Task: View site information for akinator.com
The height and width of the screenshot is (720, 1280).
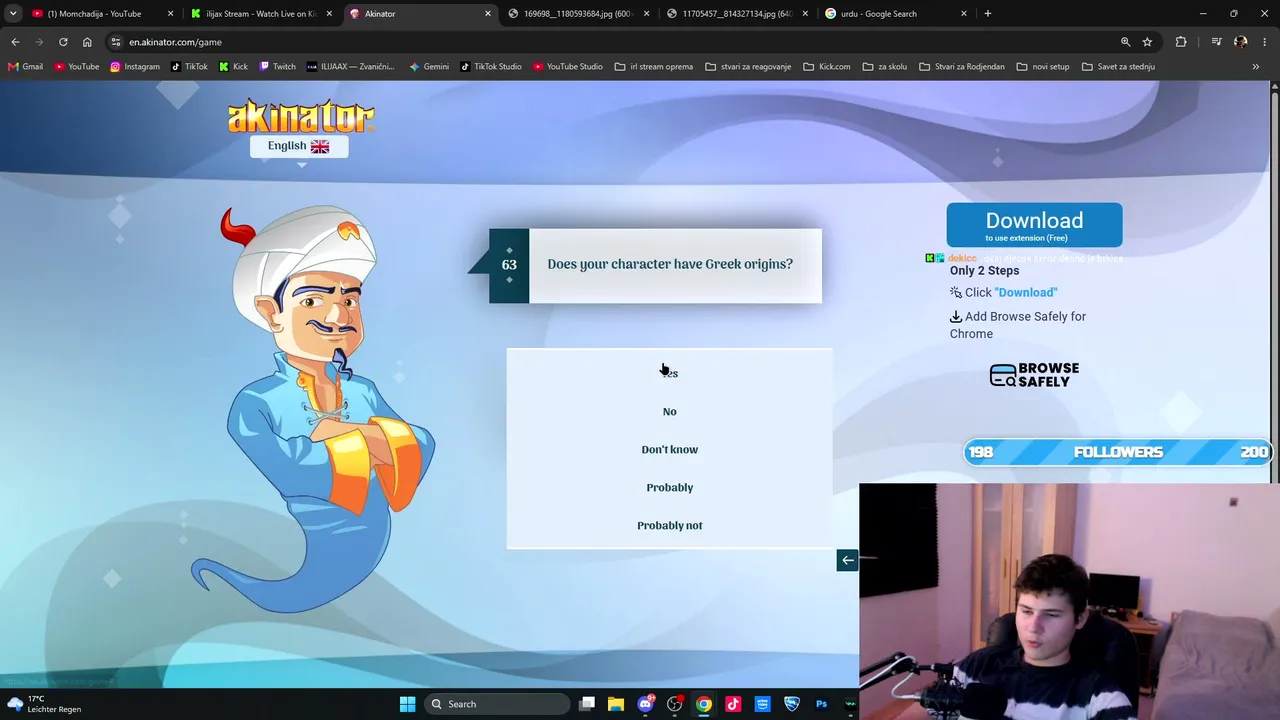Action: tap(116, 42)
